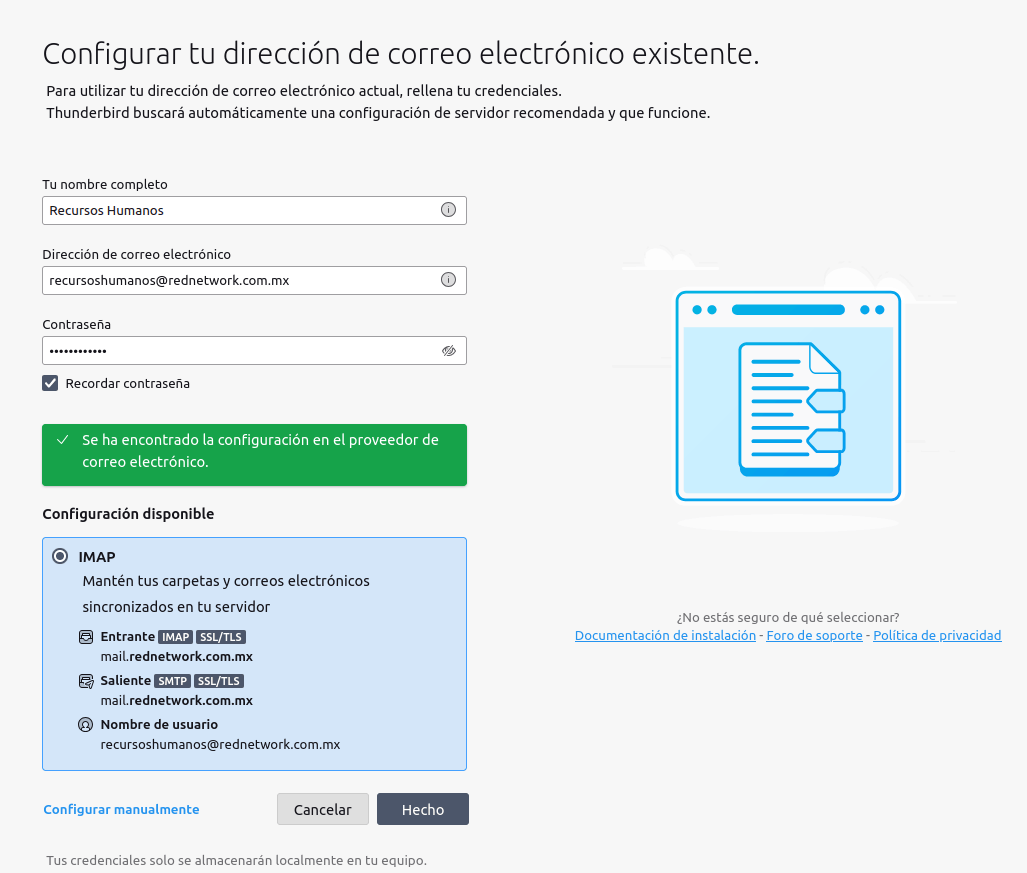Click the Saliente outgoing server icon
This screenshot has width=1027, height=873.
[86, 681]
